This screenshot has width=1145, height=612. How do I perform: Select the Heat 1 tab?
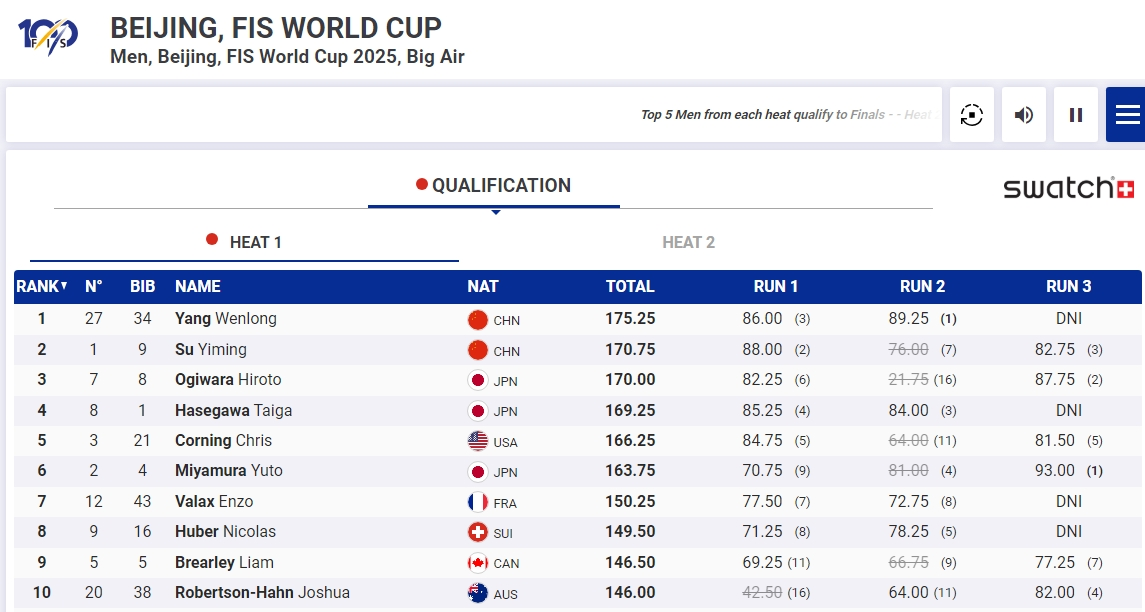coord(245,242)
